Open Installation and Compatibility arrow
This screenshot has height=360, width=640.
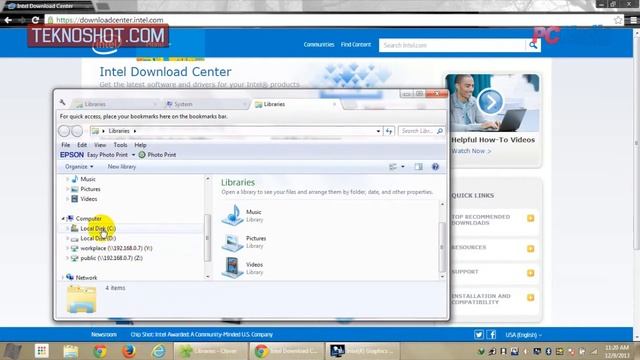click(x=531, y=298)
